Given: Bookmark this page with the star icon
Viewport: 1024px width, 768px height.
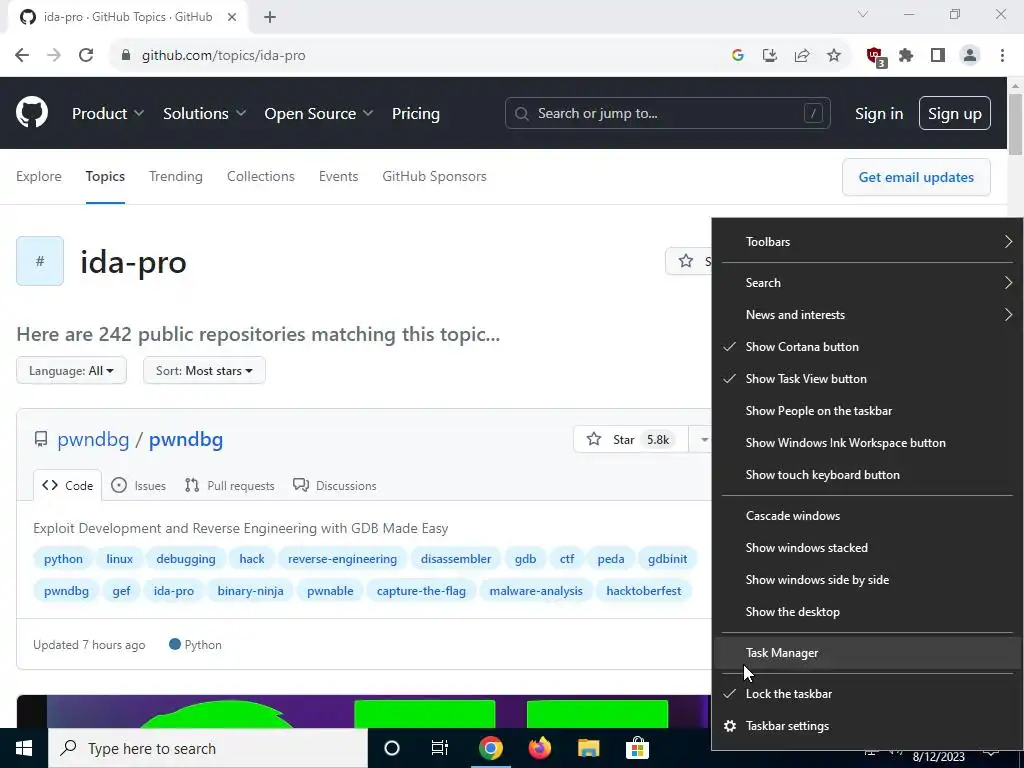Looking at the screenshot, I should pos(834,56).
